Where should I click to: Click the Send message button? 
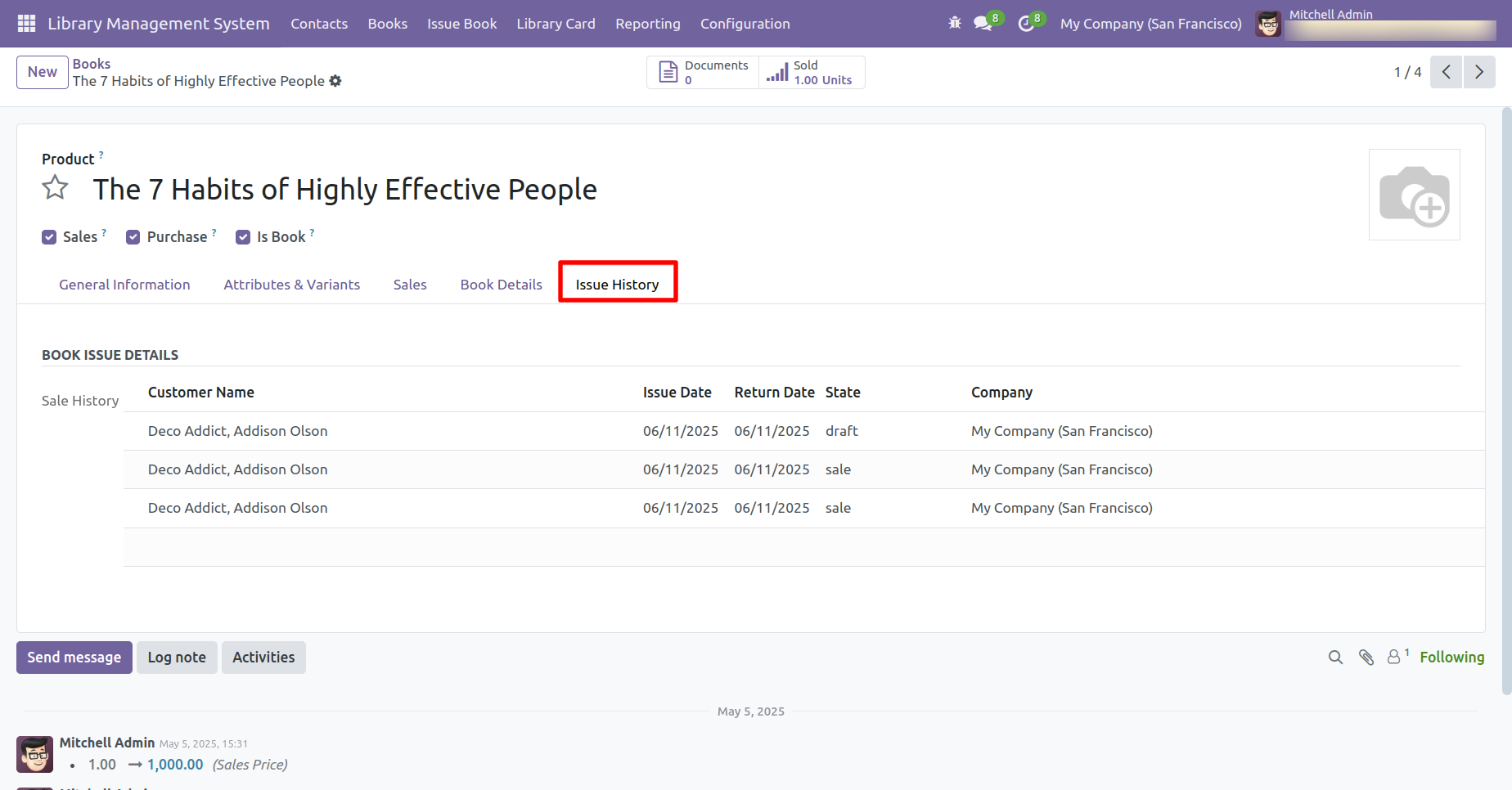pos(74,658)
